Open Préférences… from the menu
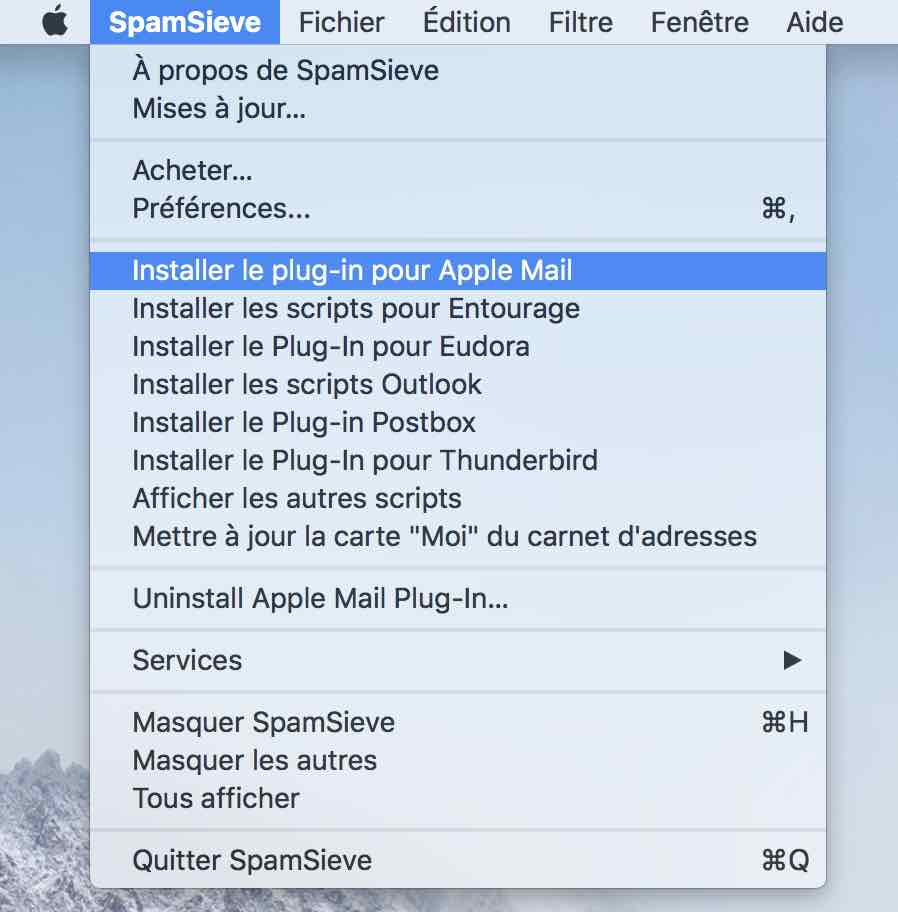The width and height of the screenshot is (898, 912). click(458, 208)
